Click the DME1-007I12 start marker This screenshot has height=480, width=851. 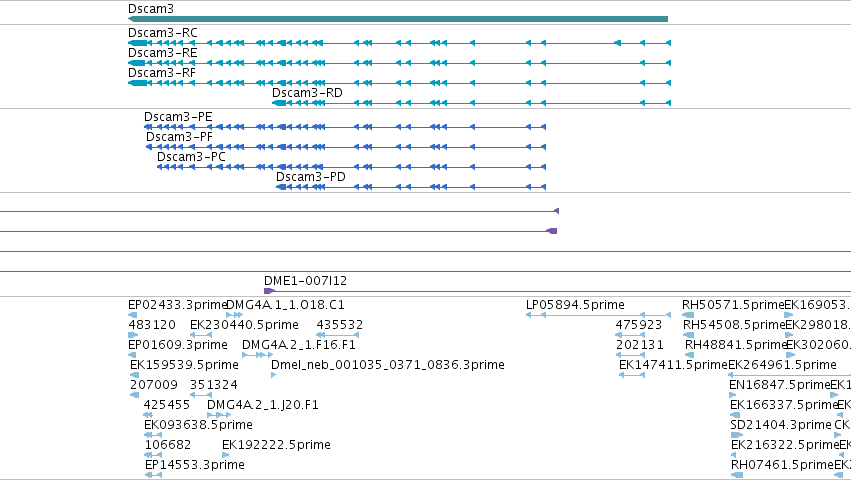[269, 292]
